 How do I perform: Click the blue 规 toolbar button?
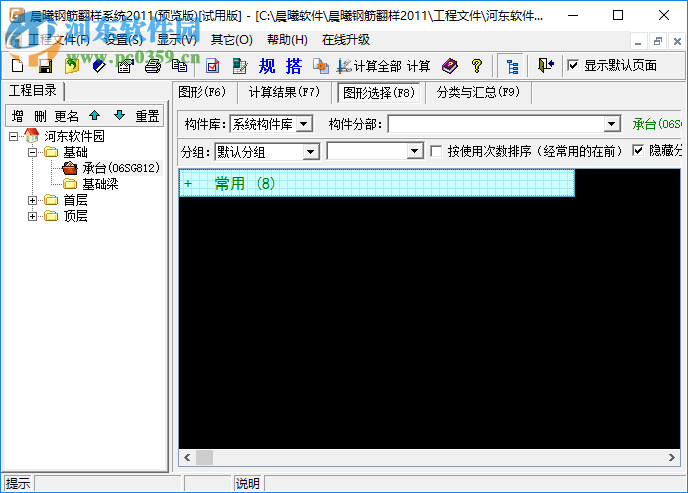click(267, 66)
